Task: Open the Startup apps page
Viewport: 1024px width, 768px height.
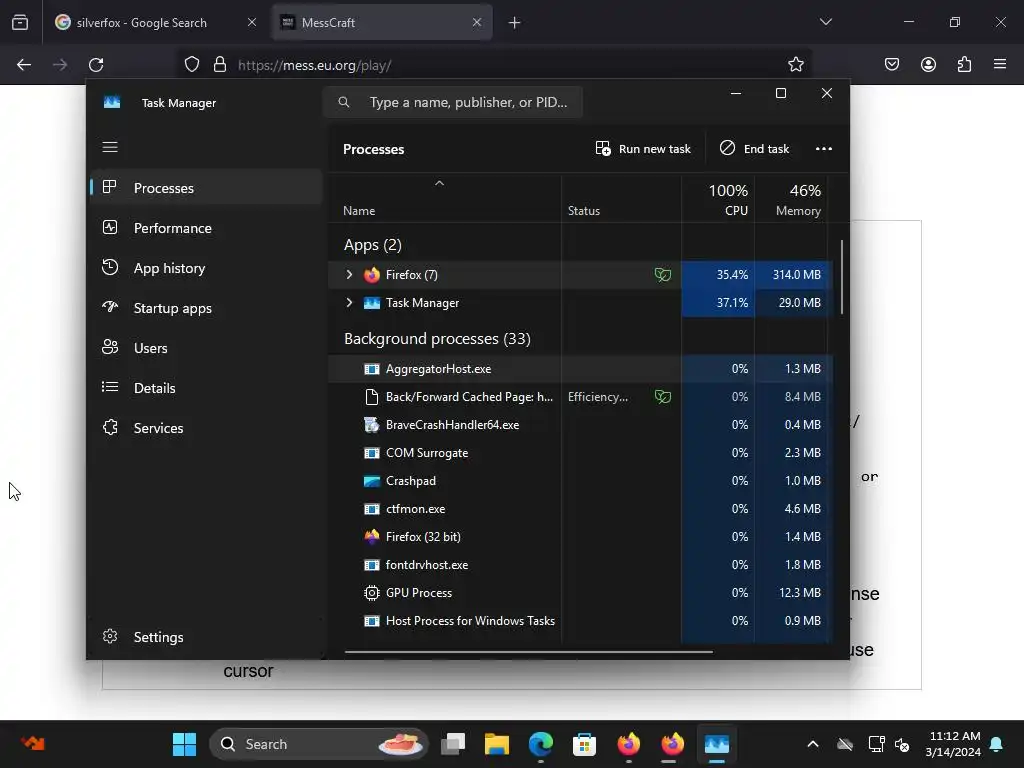Action: (x=206, y=308)
